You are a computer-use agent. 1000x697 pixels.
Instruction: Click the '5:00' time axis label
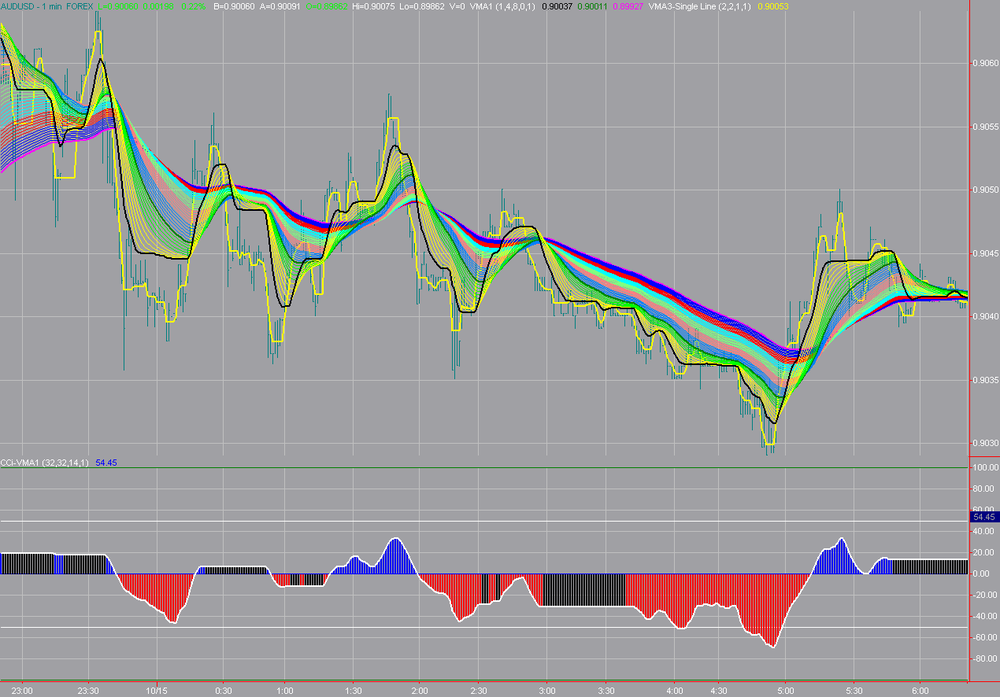click(x=786, y=691)
